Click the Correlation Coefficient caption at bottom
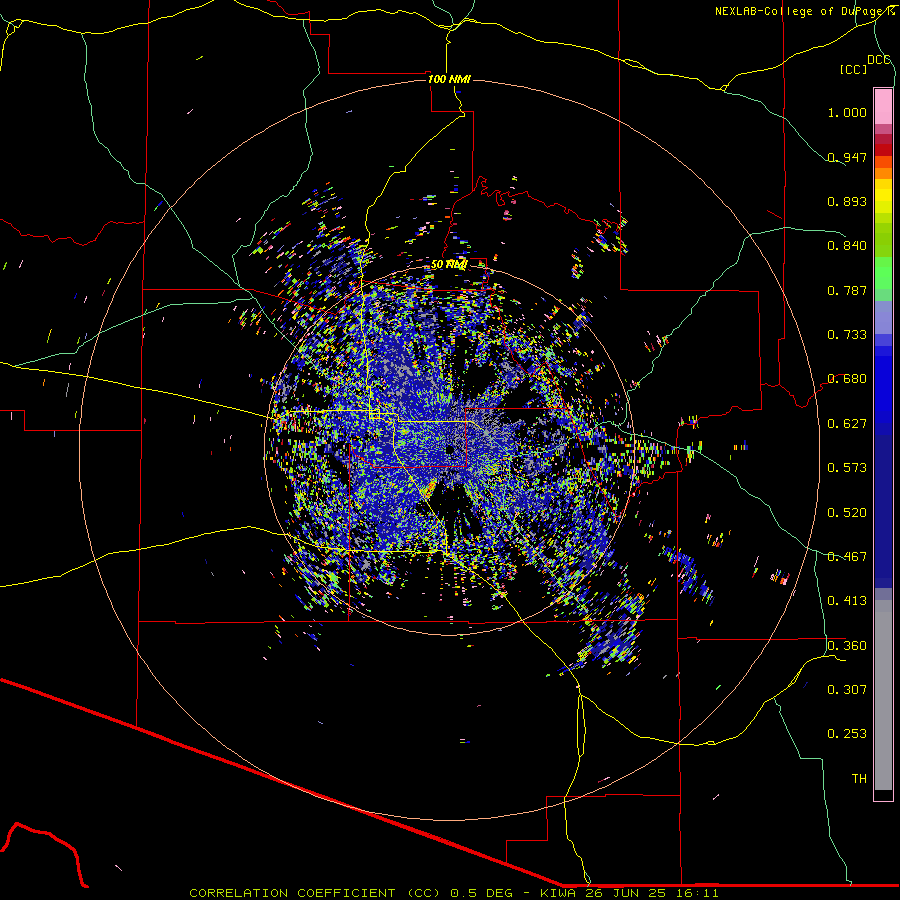The image size is (900, 900). click(453, 893)
